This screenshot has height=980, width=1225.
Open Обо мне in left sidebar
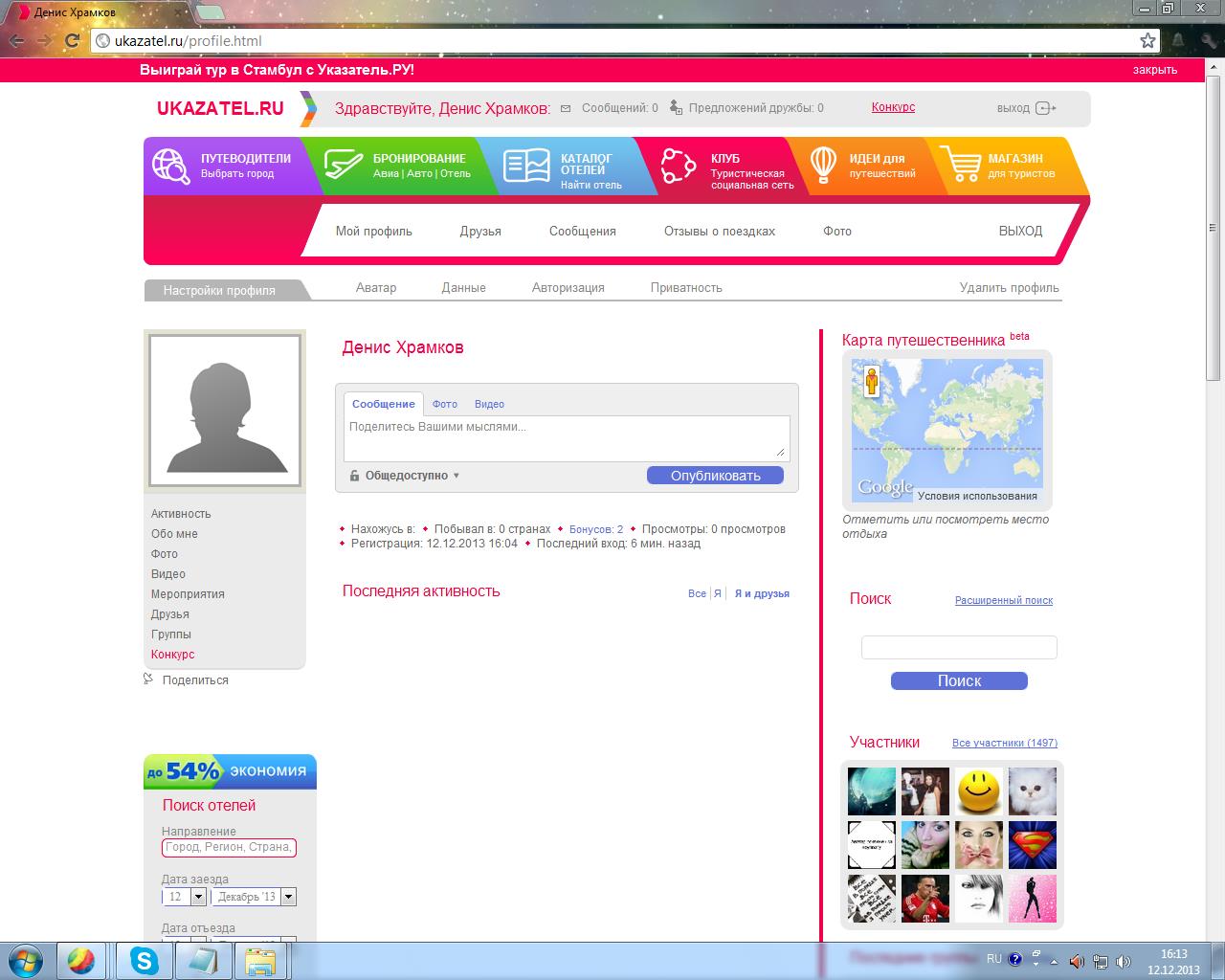click(x=174, y=534)
